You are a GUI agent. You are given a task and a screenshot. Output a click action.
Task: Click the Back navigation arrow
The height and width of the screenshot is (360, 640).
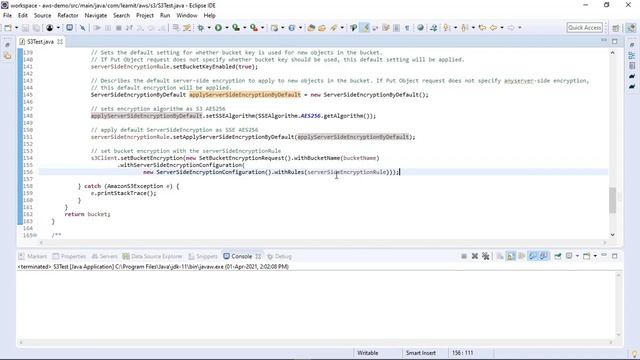493,28
